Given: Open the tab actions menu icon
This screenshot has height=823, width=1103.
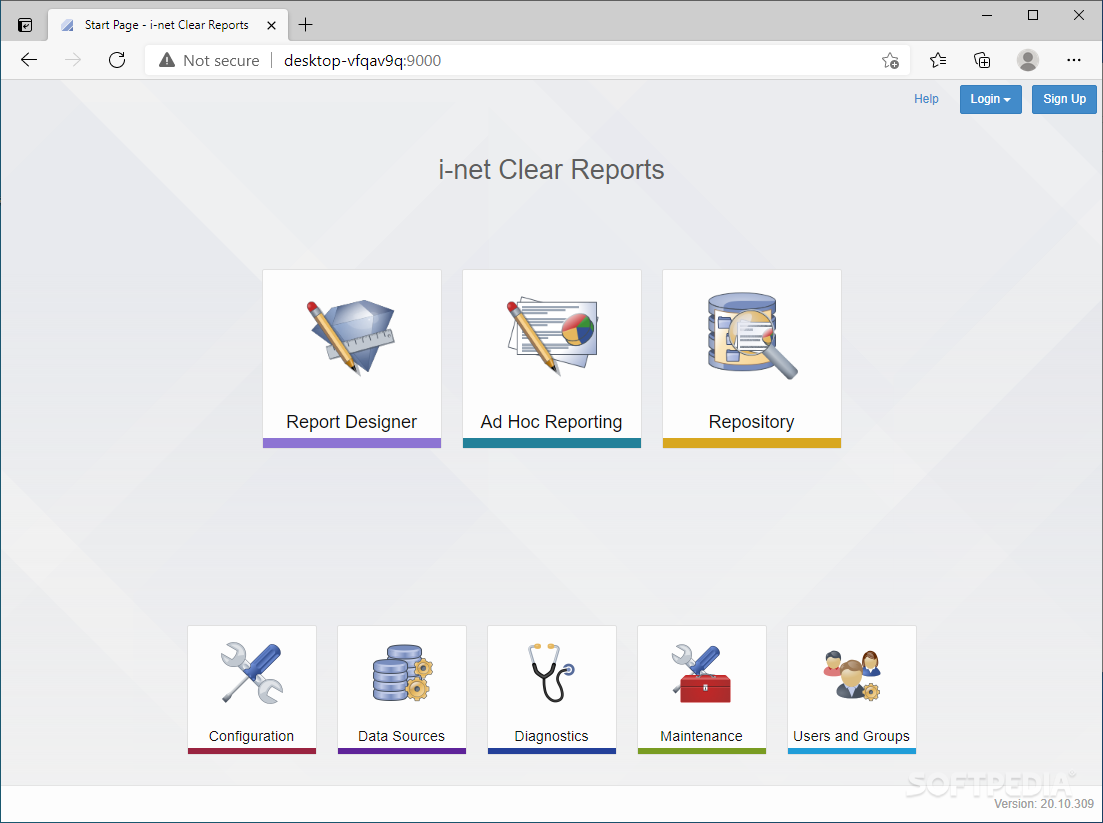Looking at the screenshot, I should [x=25, y=25].
